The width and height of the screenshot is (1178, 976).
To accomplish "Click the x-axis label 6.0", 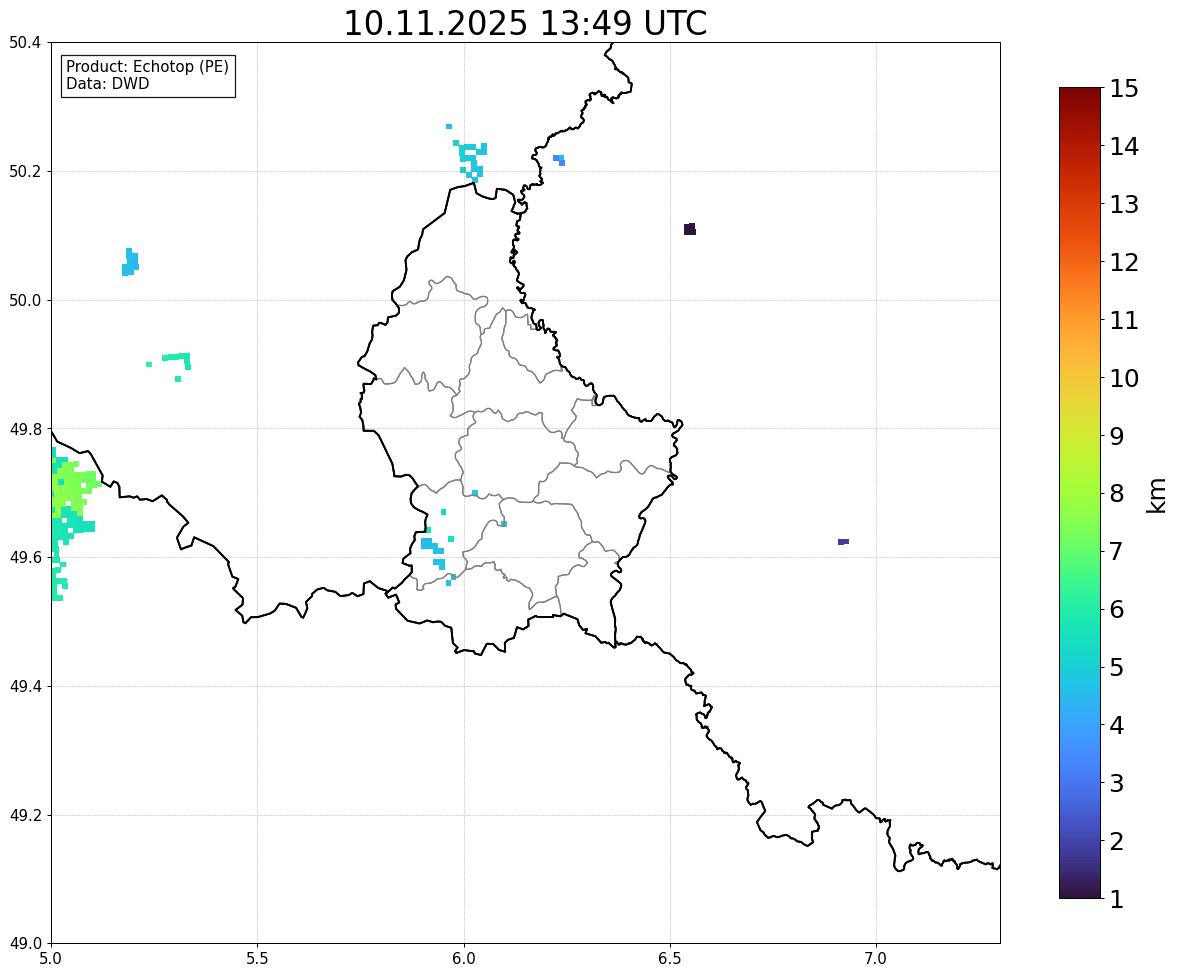I will (464, 959).
